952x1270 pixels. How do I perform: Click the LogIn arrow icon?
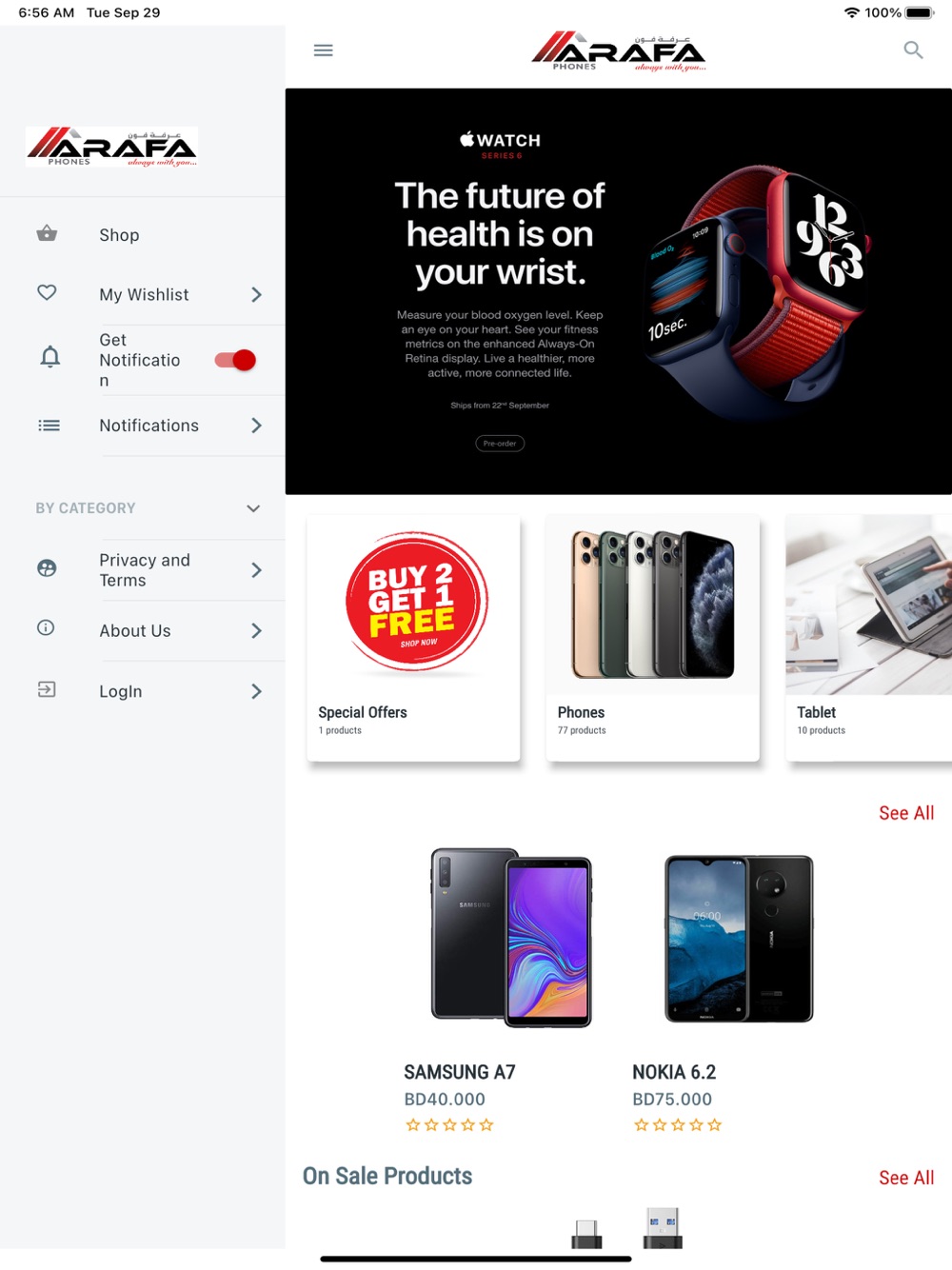47,689
